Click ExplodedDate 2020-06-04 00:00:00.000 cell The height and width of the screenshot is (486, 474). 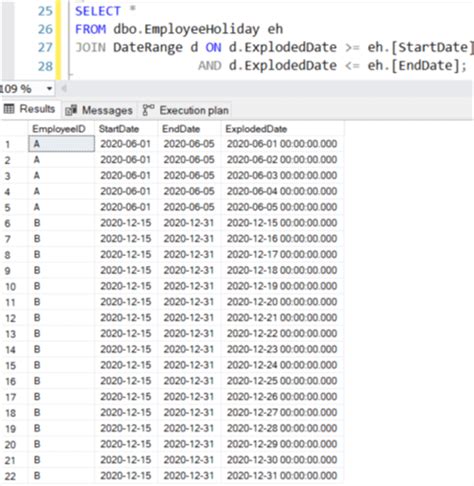point(283,191)
